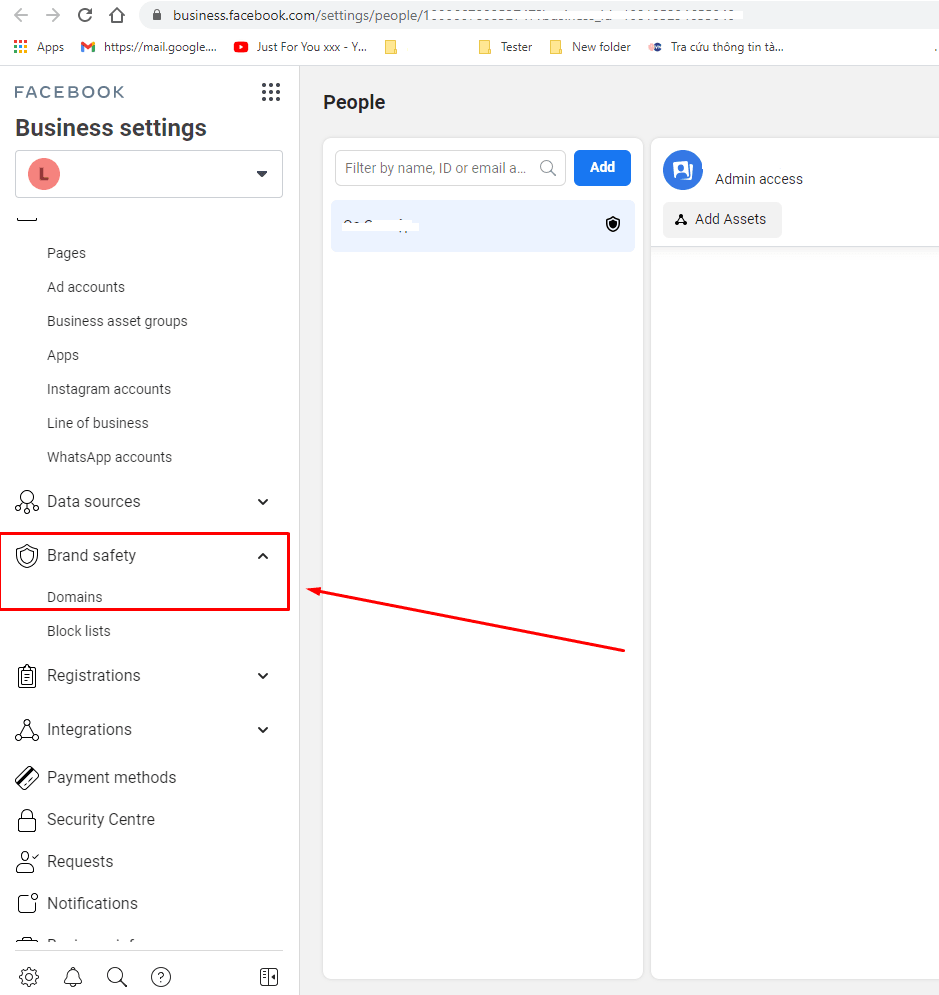Open Line of business
939x995 pixels.
(98, 423)
